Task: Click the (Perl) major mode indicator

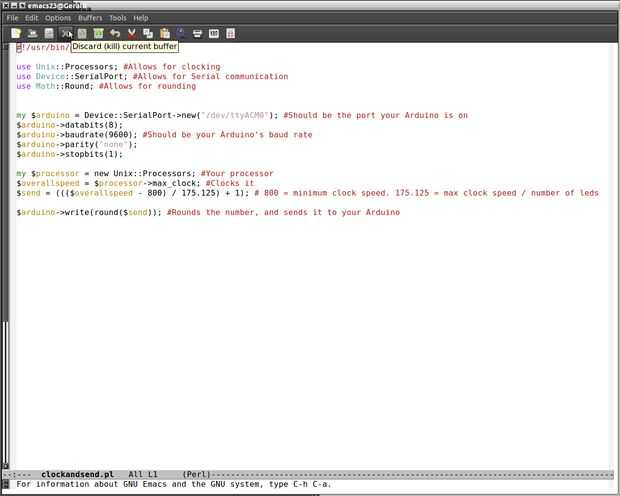Action: [197, 474]
